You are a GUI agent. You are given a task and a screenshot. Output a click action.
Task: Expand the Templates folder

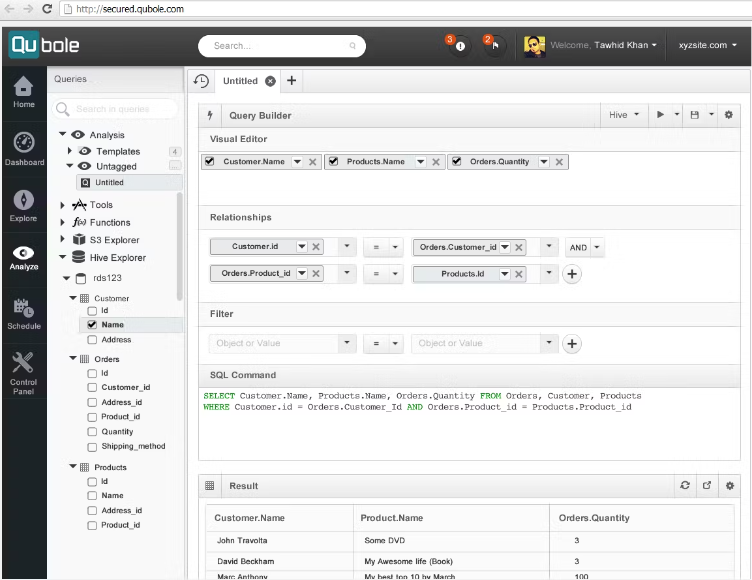[x=70, y=151]
